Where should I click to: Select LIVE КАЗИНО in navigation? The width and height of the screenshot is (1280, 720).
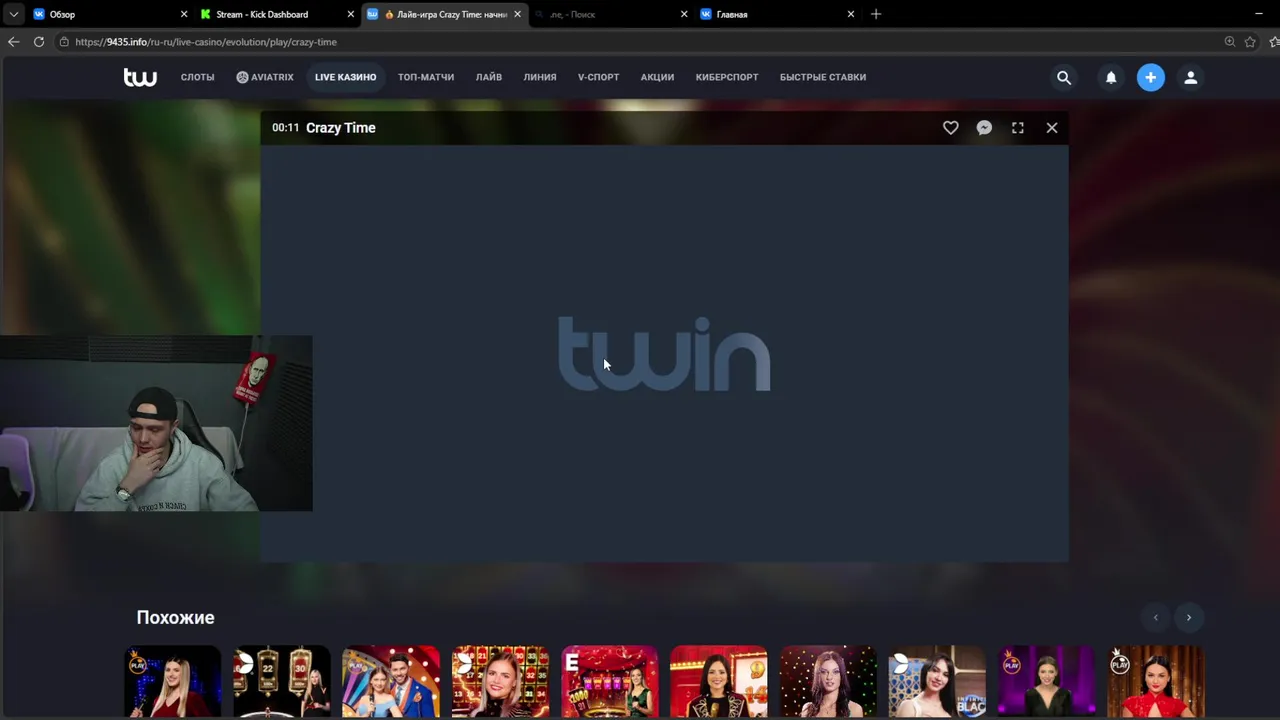pos(345,77)
